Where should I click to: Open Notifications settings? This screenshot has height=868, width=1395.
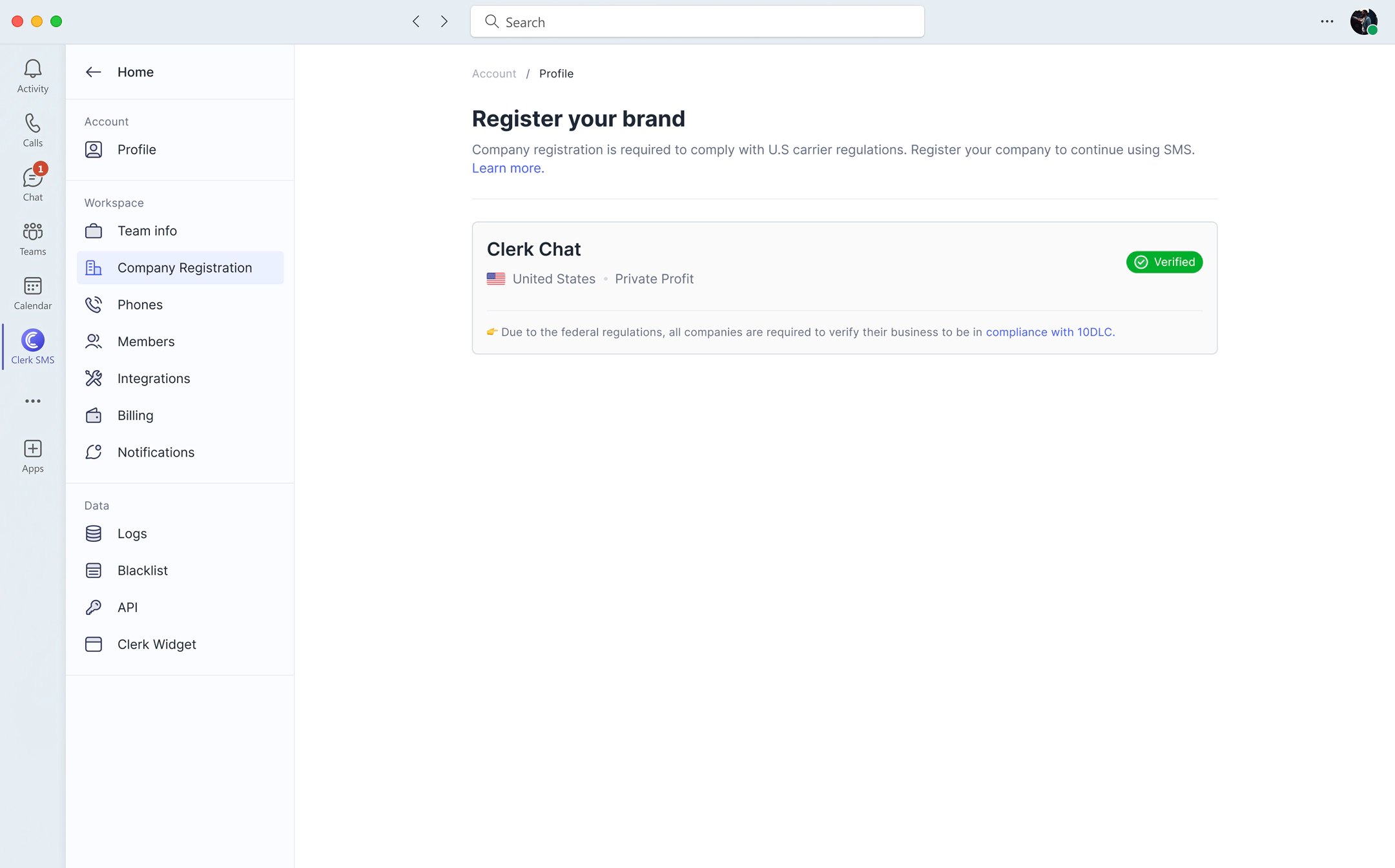[x=180, y=452]
